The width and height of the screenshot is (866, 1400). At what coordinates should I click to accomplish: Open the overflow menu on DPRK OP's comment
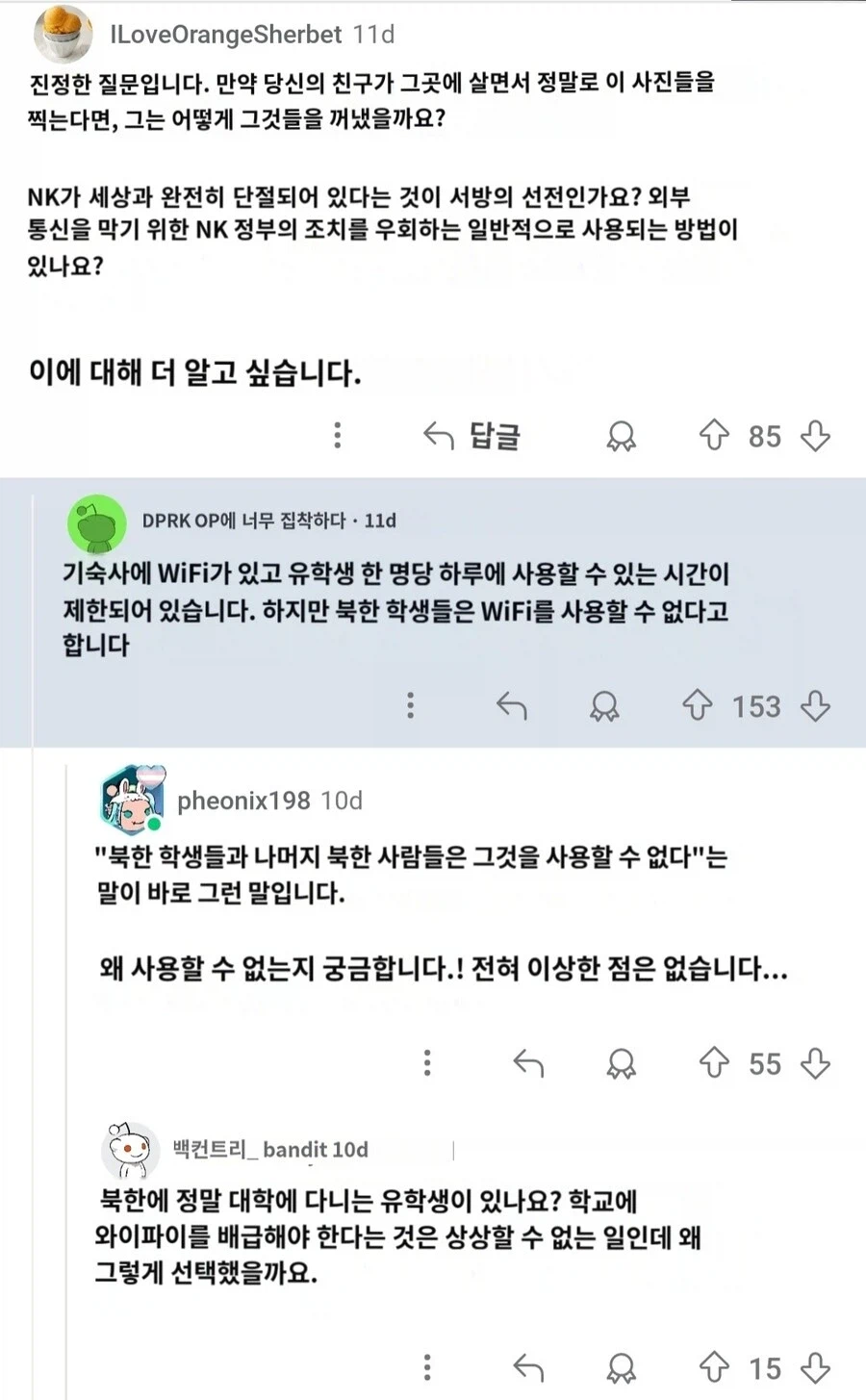(x=411, y=705)
